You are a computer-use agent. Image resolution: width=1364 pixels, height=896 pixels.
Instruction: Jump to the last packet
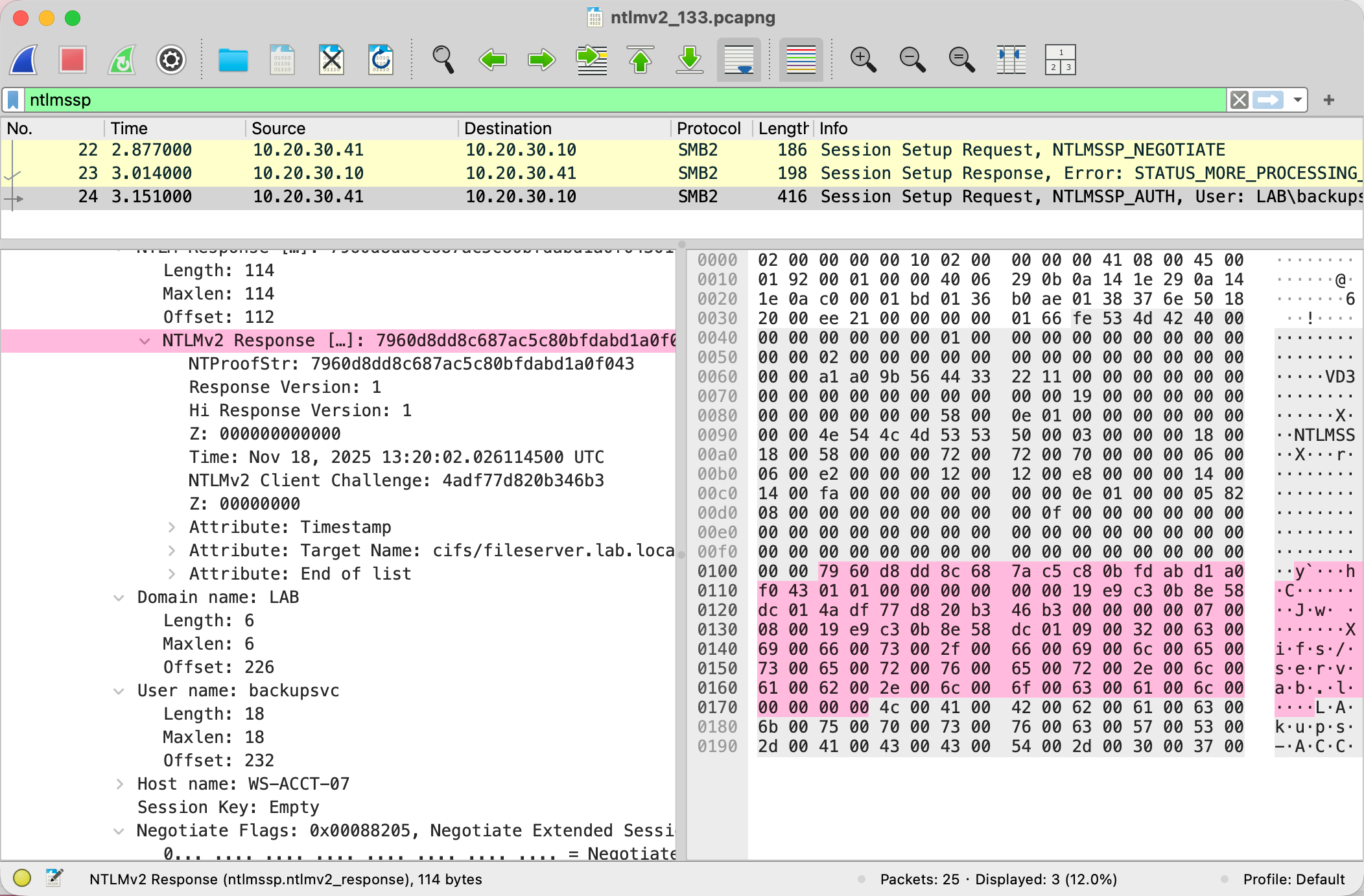(690, 60)
